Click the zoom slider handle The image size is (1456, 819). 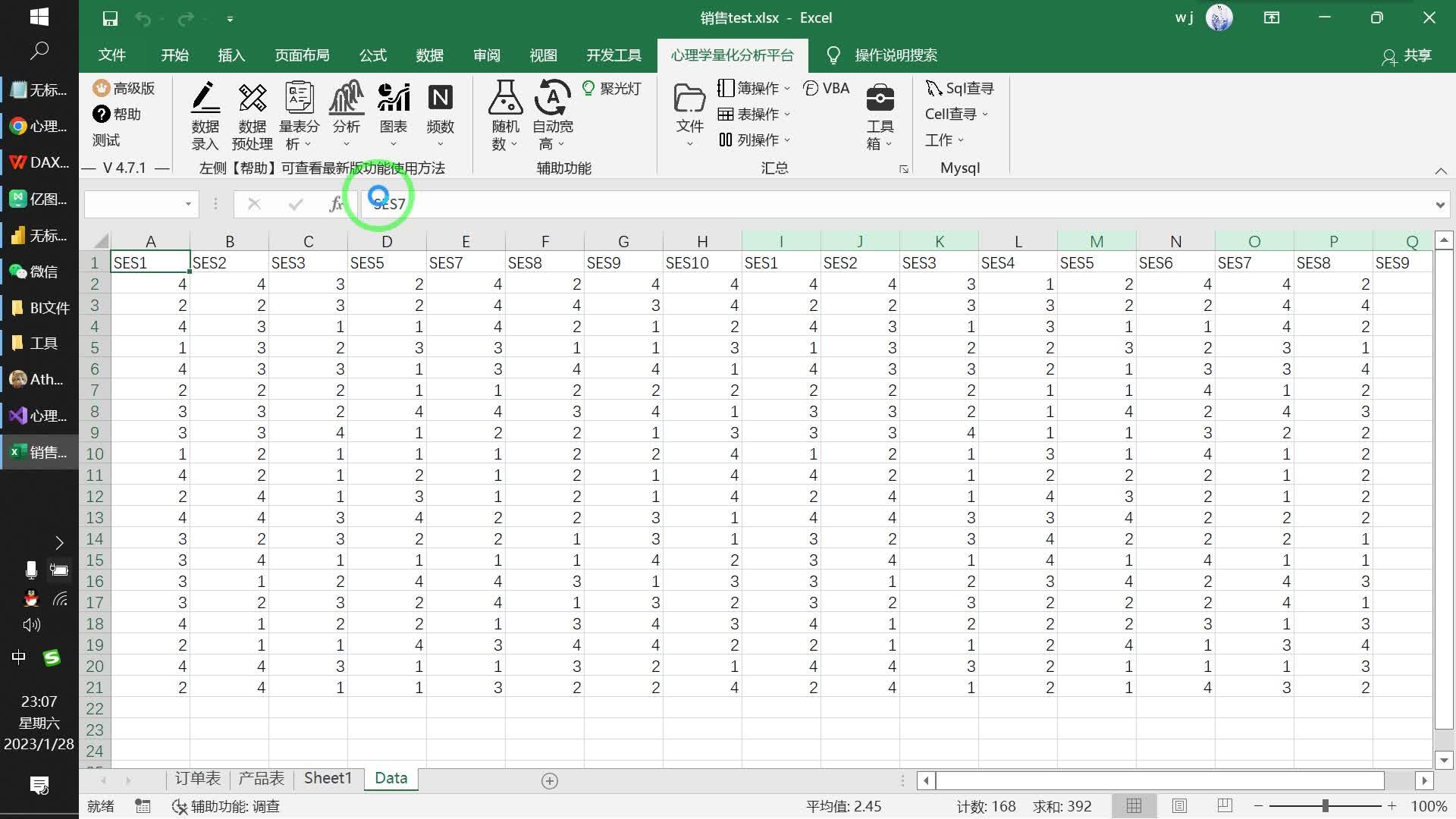coord(1325,806)
